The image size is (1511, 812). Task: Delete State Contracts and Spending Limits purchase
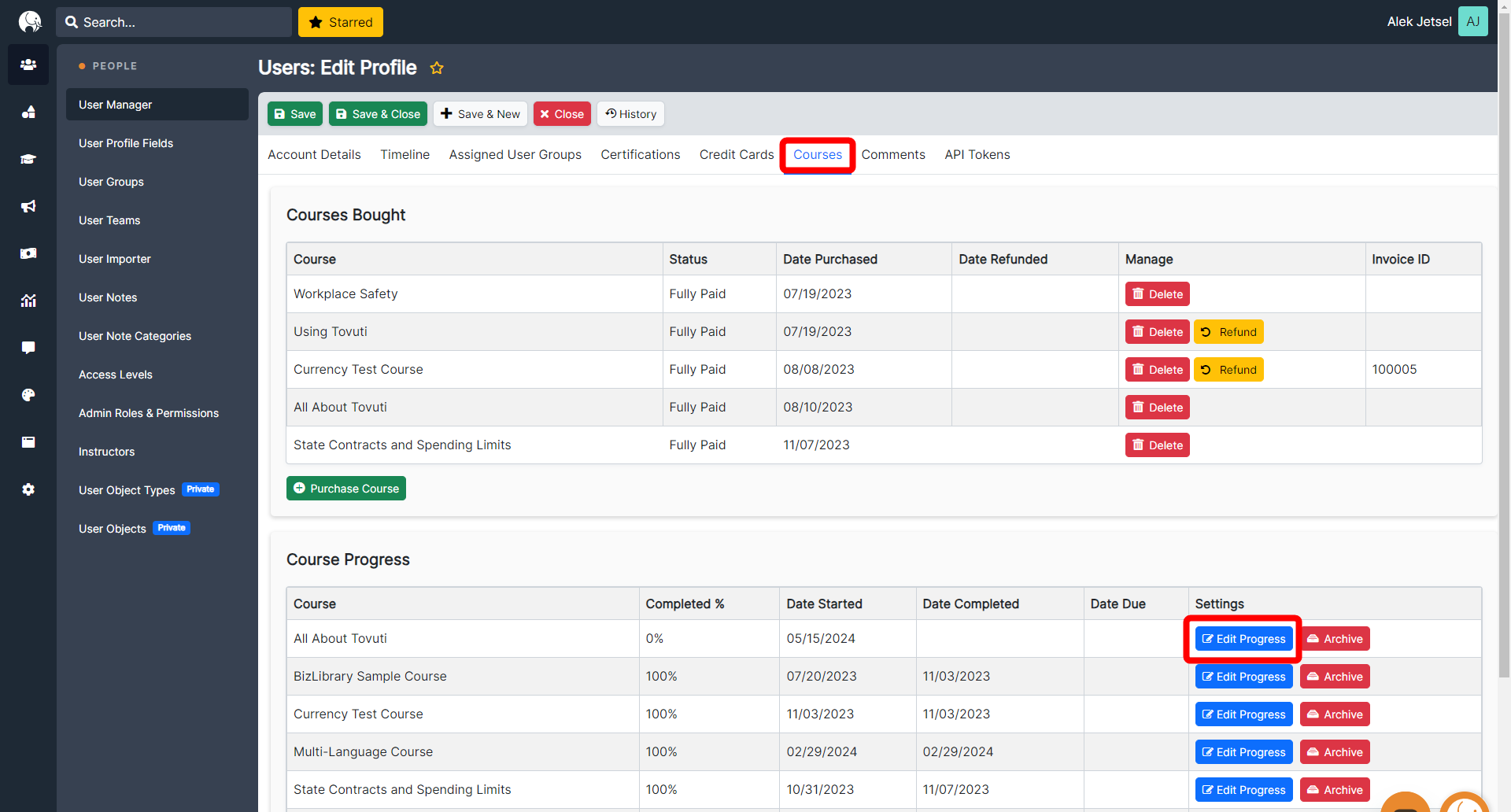pyautogui.click(x=1157, y=445)
